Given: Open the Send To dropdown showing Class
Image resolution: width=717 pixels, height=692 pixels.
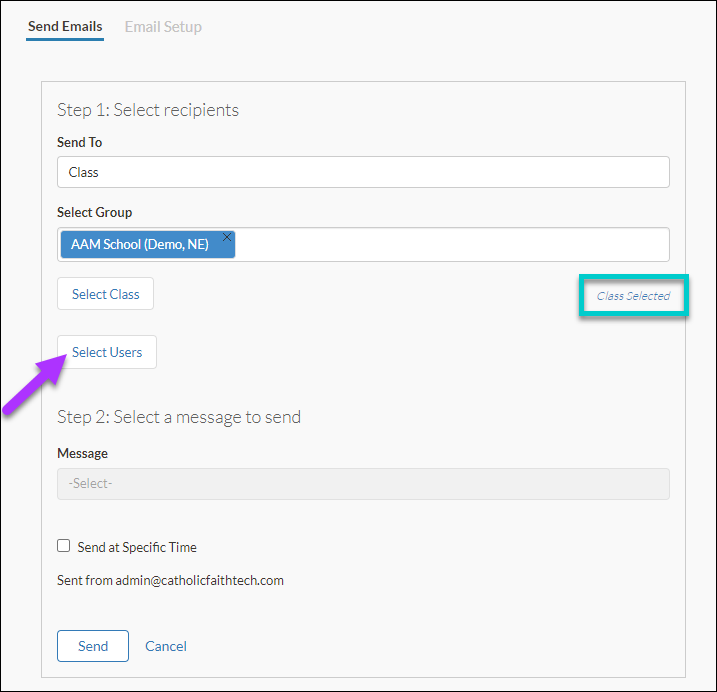Looking at the screenshot, I should pos(363,172).
